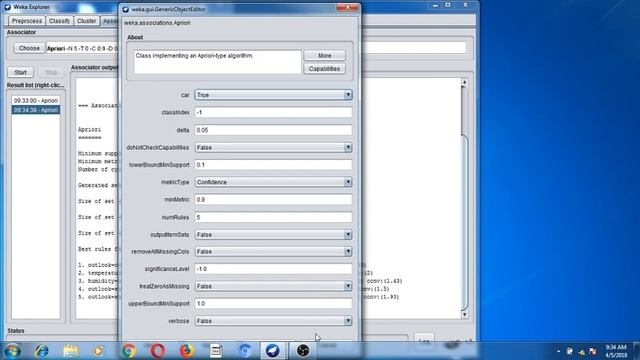
Task: Click the Capabilities button
Action: pyautogui.click(x=324, y=69)
